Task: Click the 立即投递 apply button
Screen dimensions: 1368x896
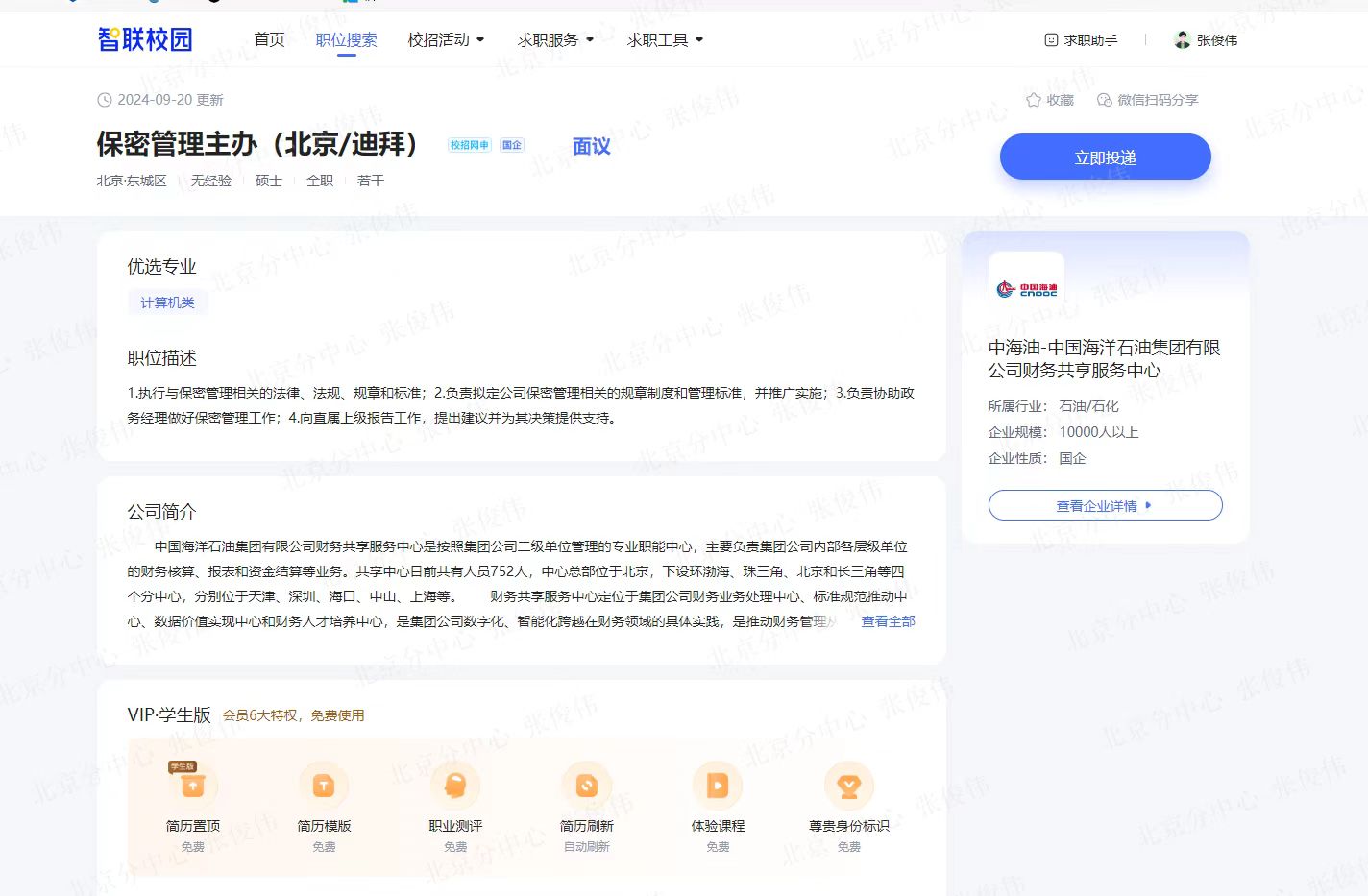Action: click(x=1105, y=157)
